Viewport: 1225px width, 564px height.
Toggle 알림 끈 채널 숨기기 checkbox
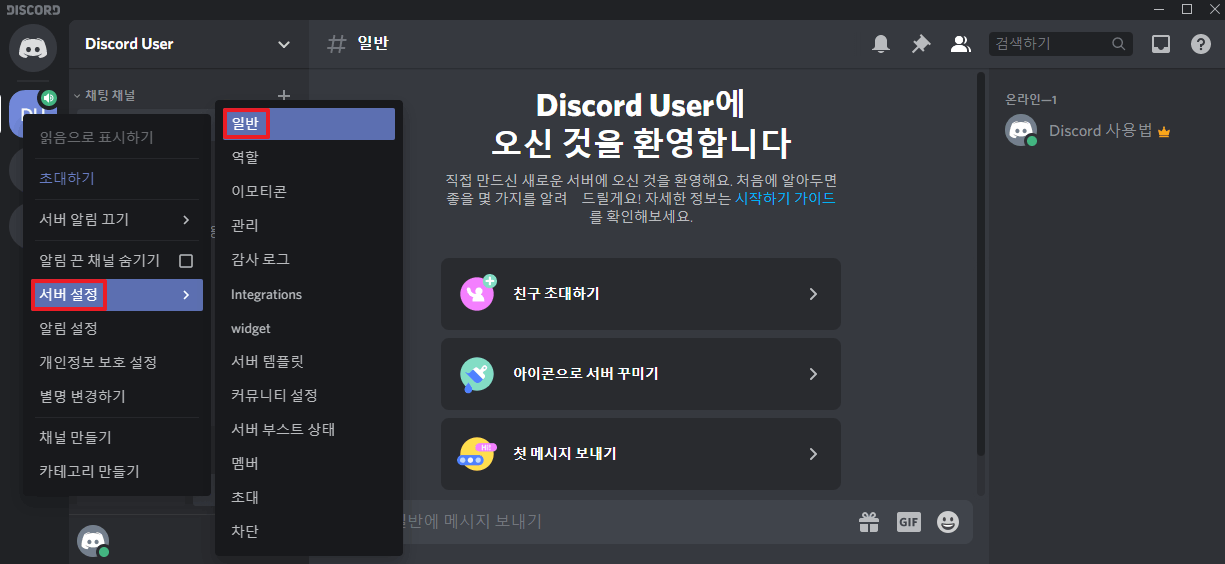(186, 260)
